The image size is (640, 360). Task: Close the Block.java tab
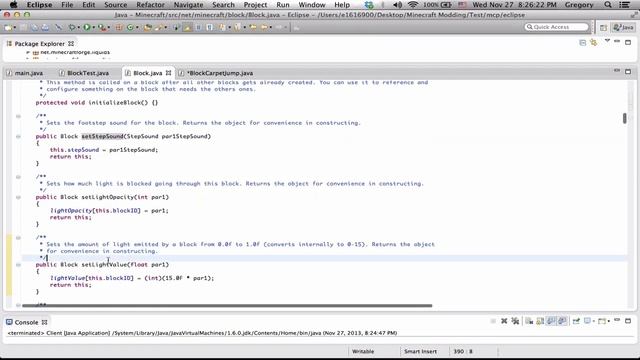(x=169, y=73)
